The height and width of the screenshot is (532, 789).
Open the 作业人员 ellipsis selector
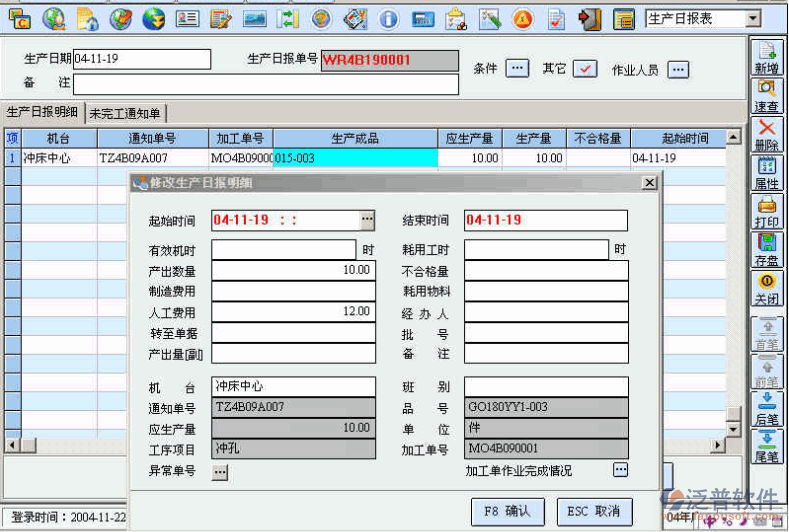point(678,68)
